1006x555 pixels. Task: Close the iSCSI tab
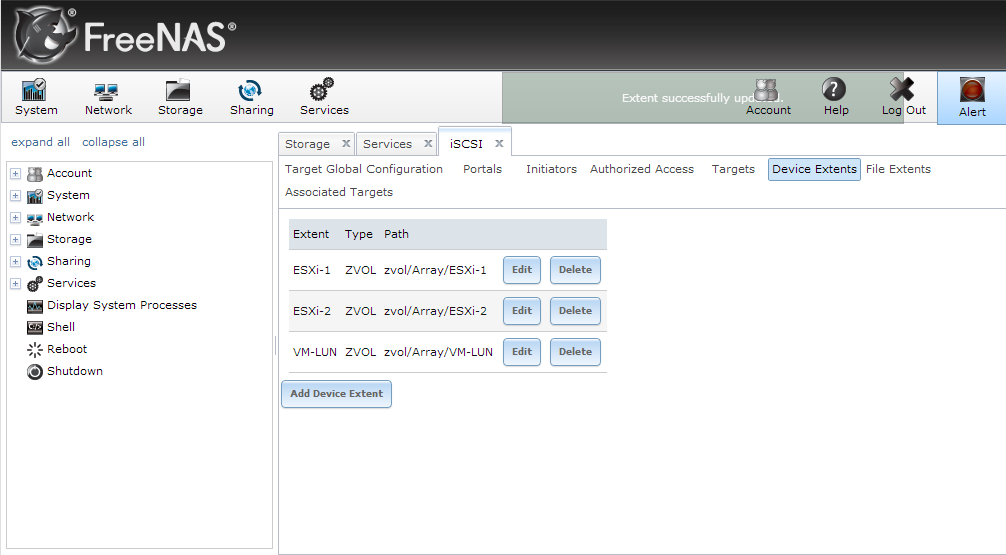(x=499, y=144)
